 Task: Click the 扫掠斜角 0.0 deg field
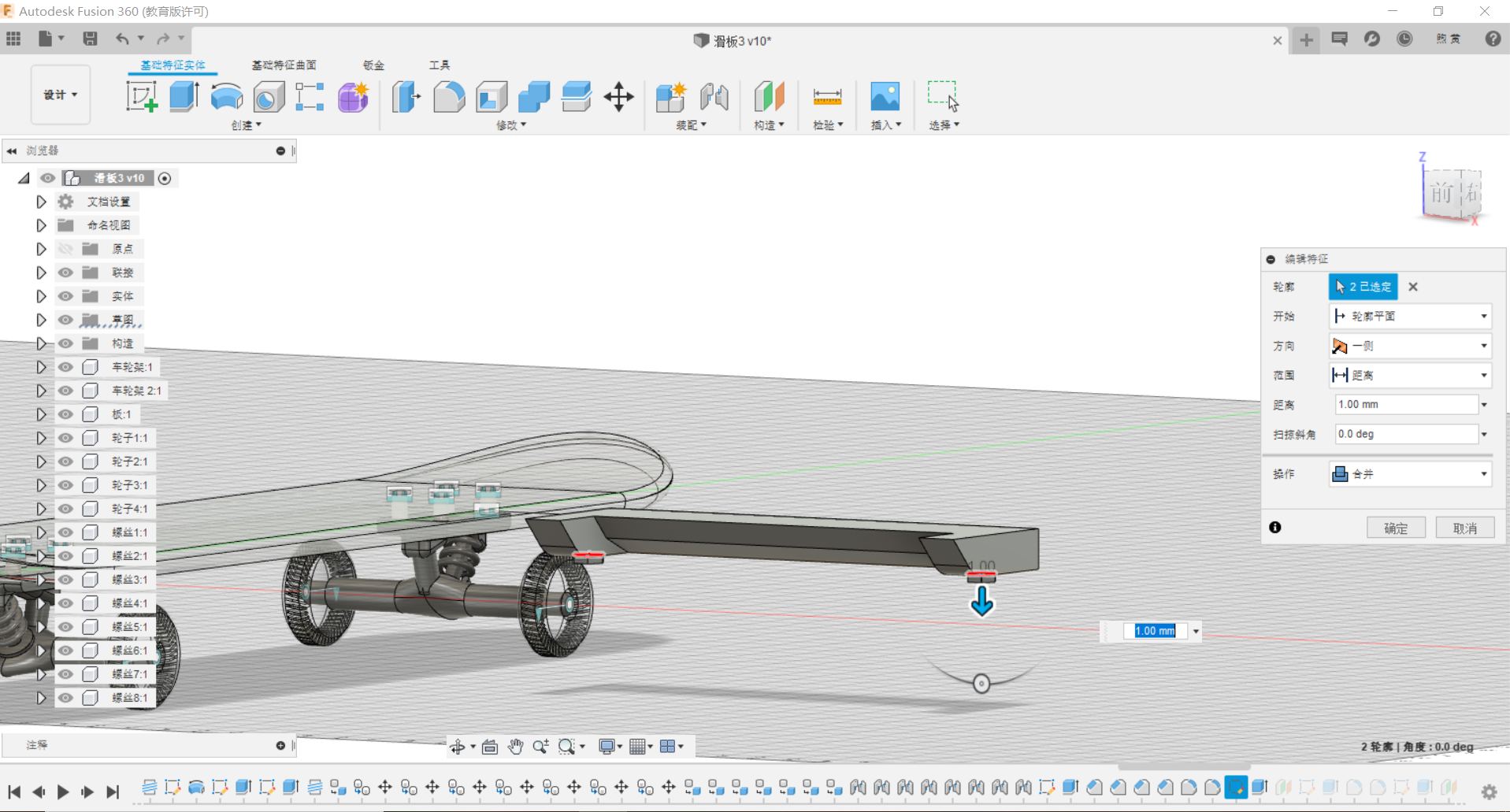tap(1406, 434)
